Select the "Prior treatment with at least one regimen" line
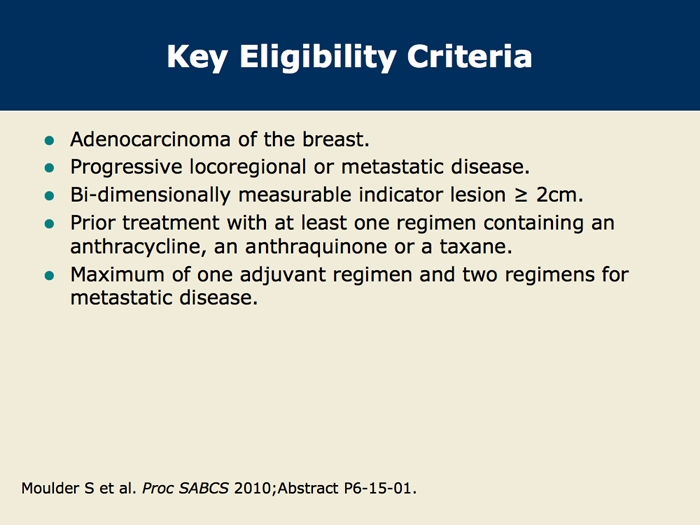This screenshot has height=525, width=700. (342, 221)
